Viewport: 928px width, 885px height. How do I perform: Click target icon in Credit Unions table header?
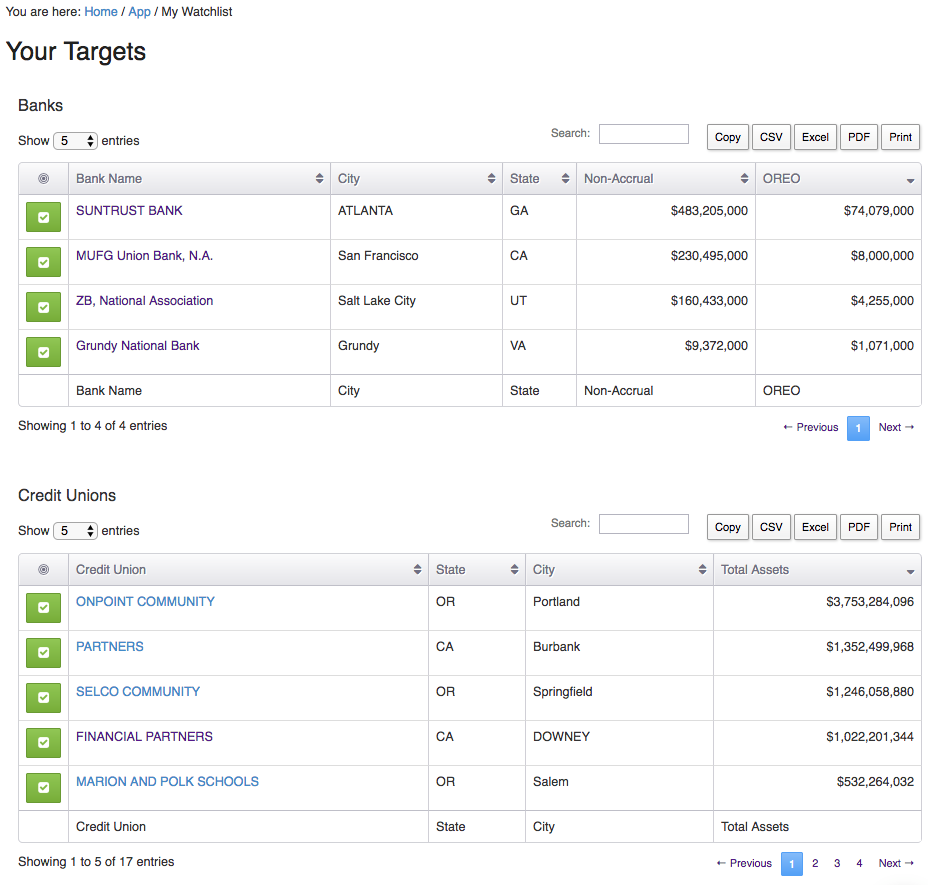tap(43, 569)
